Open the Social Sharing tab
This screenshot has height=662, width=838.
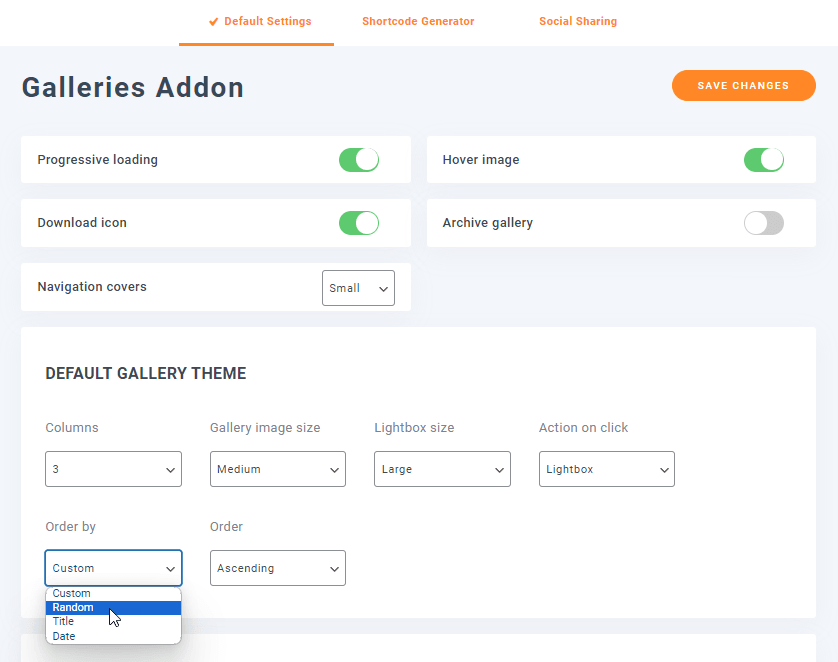(577, 21)
